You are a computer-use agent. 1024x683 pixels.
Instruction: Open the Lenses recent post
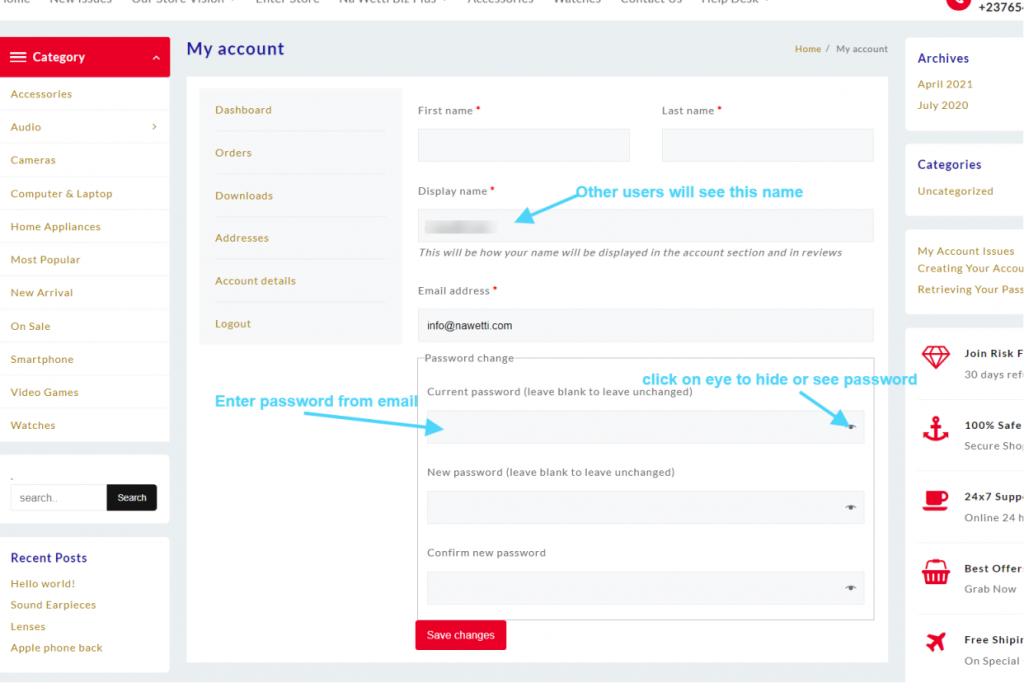coord(28,626)
